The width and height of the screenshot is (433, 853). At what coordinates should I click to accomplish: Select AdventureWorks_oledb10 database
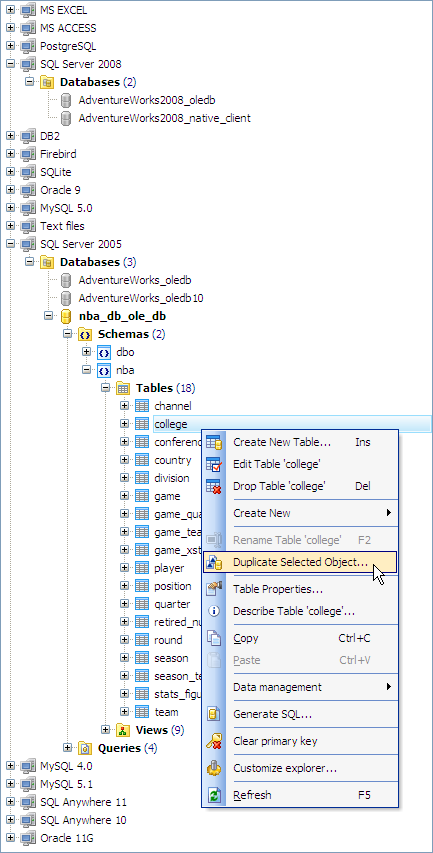coord(141,298)
